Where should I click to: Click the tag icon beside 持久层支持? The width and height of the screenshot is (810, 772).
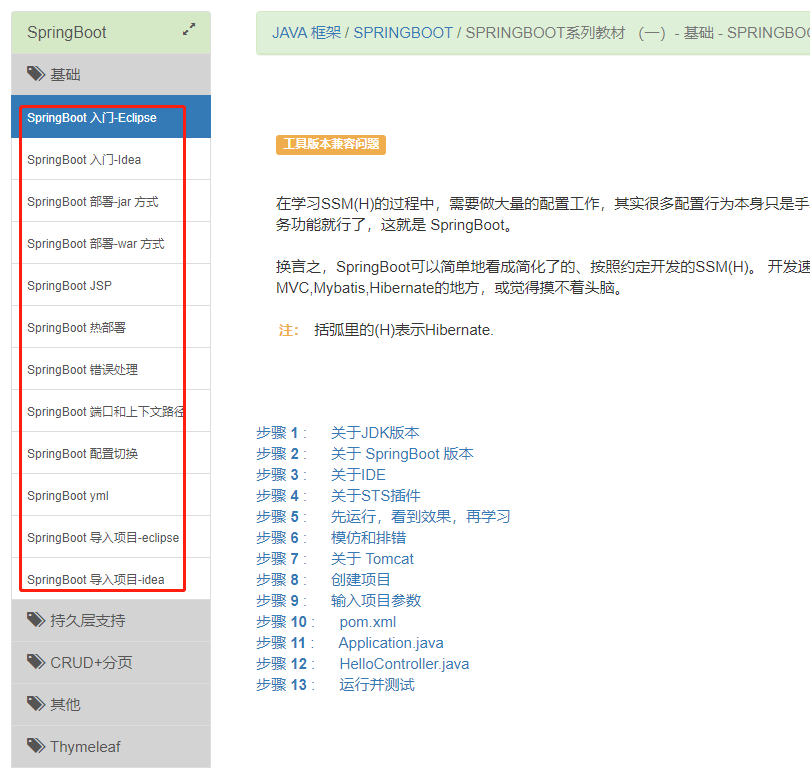pyautogui.click(x=36, y=620)
